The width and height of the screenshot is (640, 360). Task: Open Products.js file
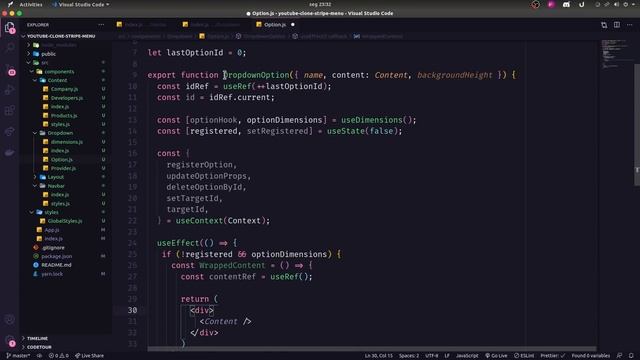[64, 116]
